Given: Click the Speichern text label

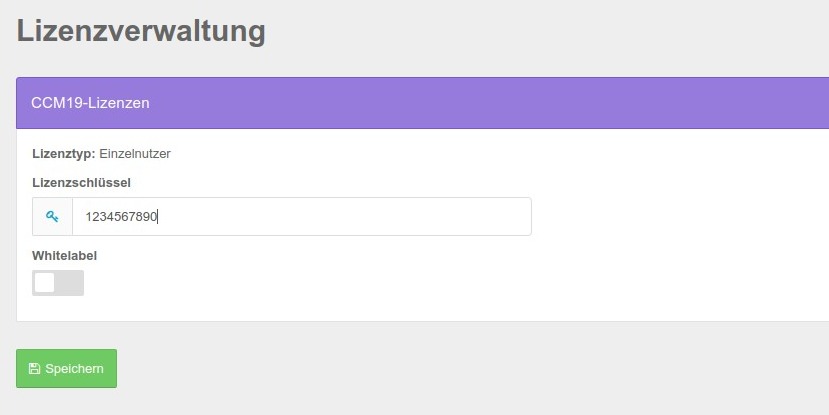Looking at the screenshot, I should tap(74, 369).
